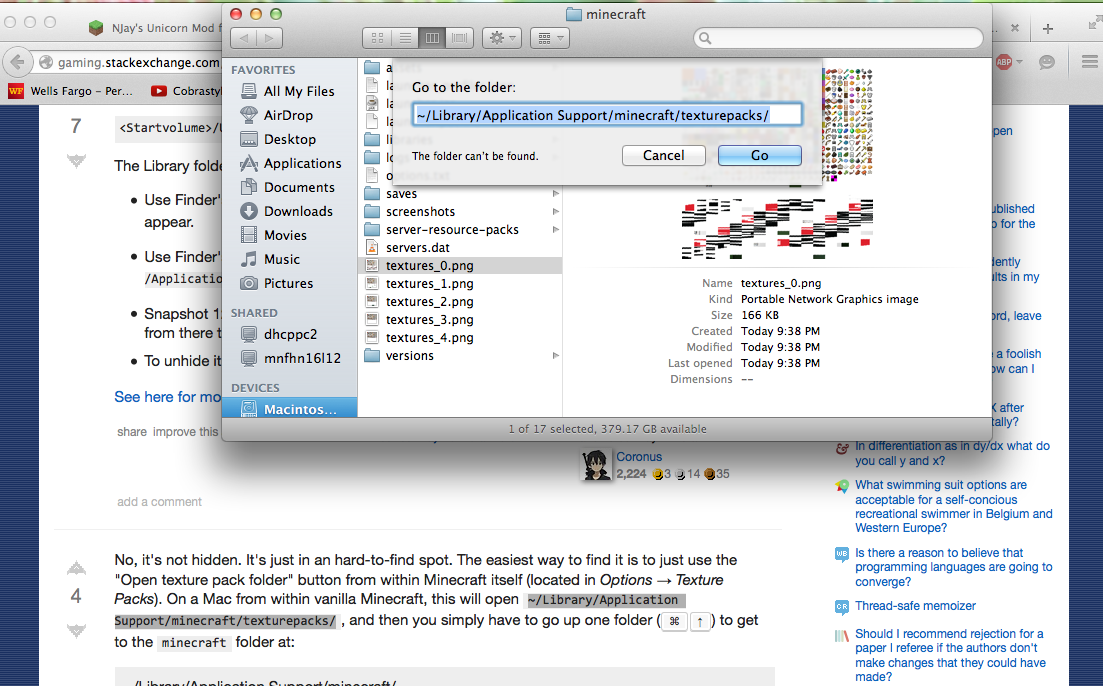
Task: Click Finder forward navigation arrow
Action: tap(269, 38)
